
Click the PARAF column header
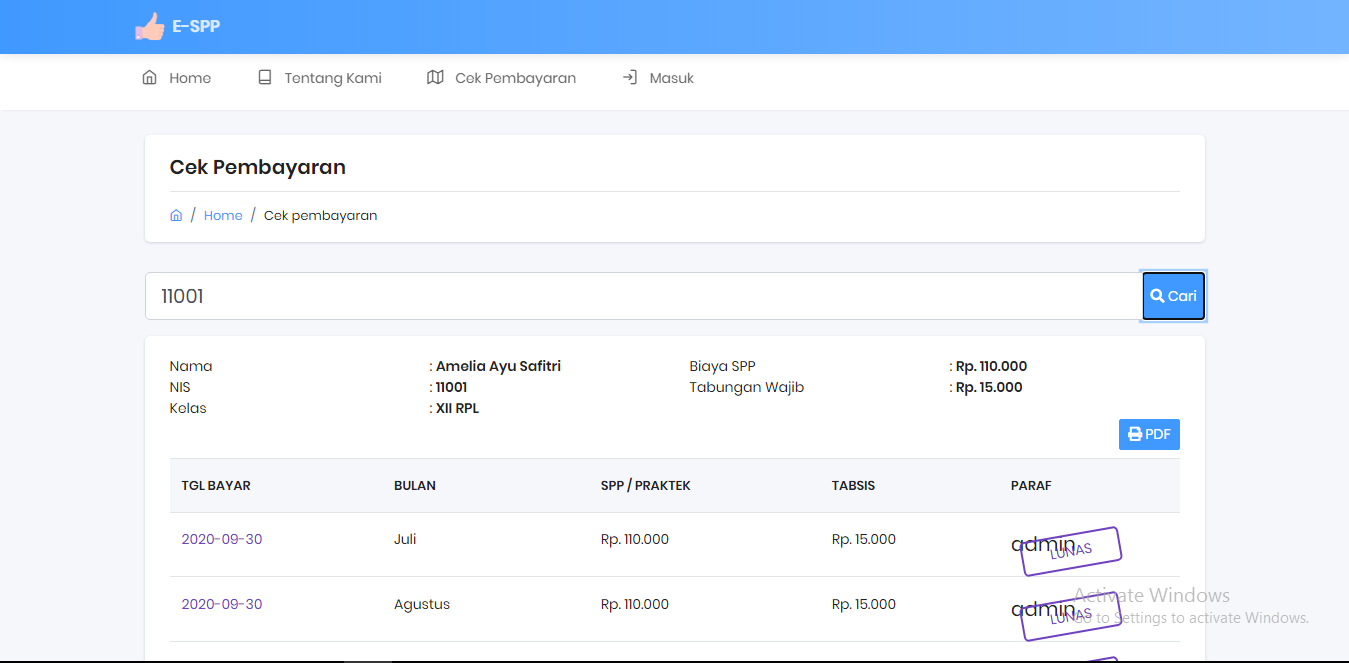coord(1031,486)
